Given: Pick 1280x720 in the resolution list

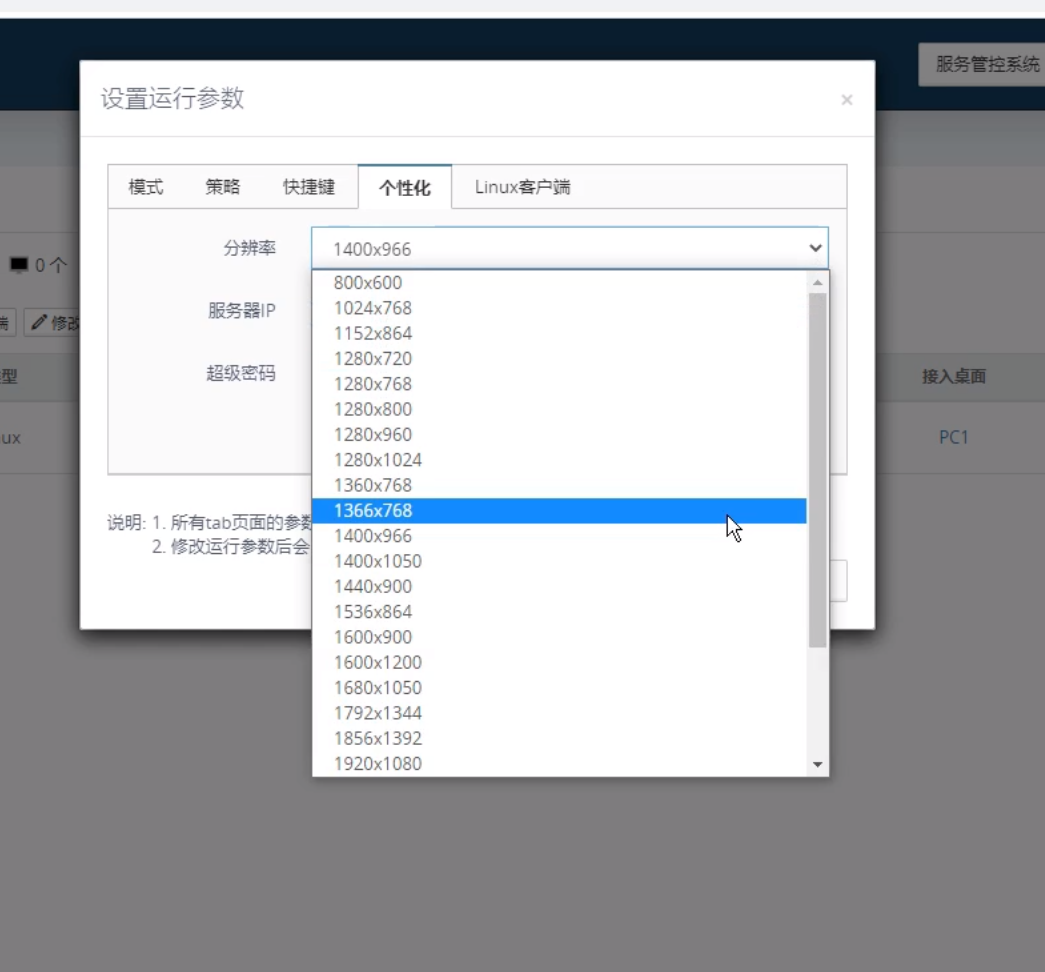Looking at the screenshot, I should (373, 359).
